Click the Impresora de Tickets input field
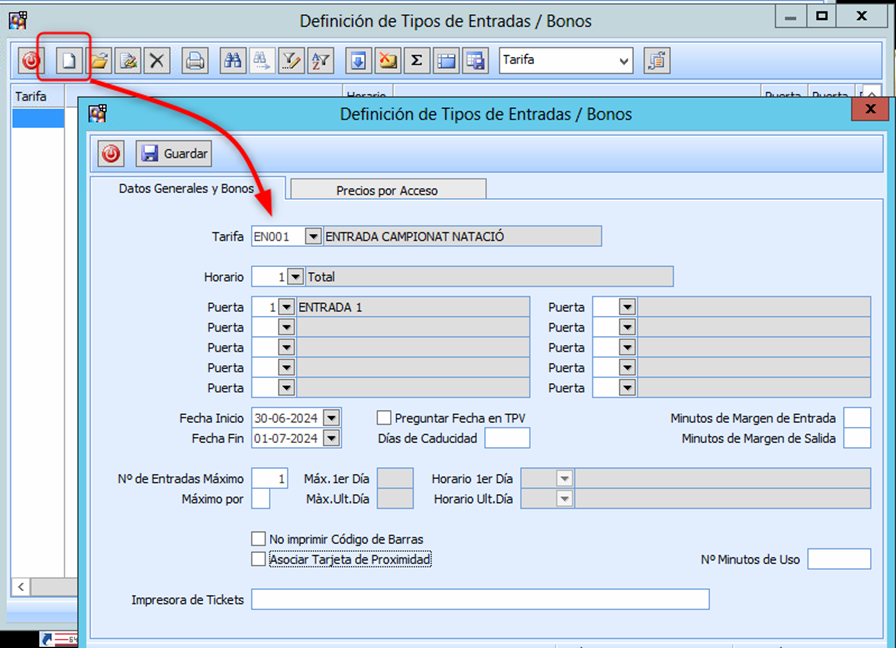The height and width of the screenshot is (648, 896). 480,599
